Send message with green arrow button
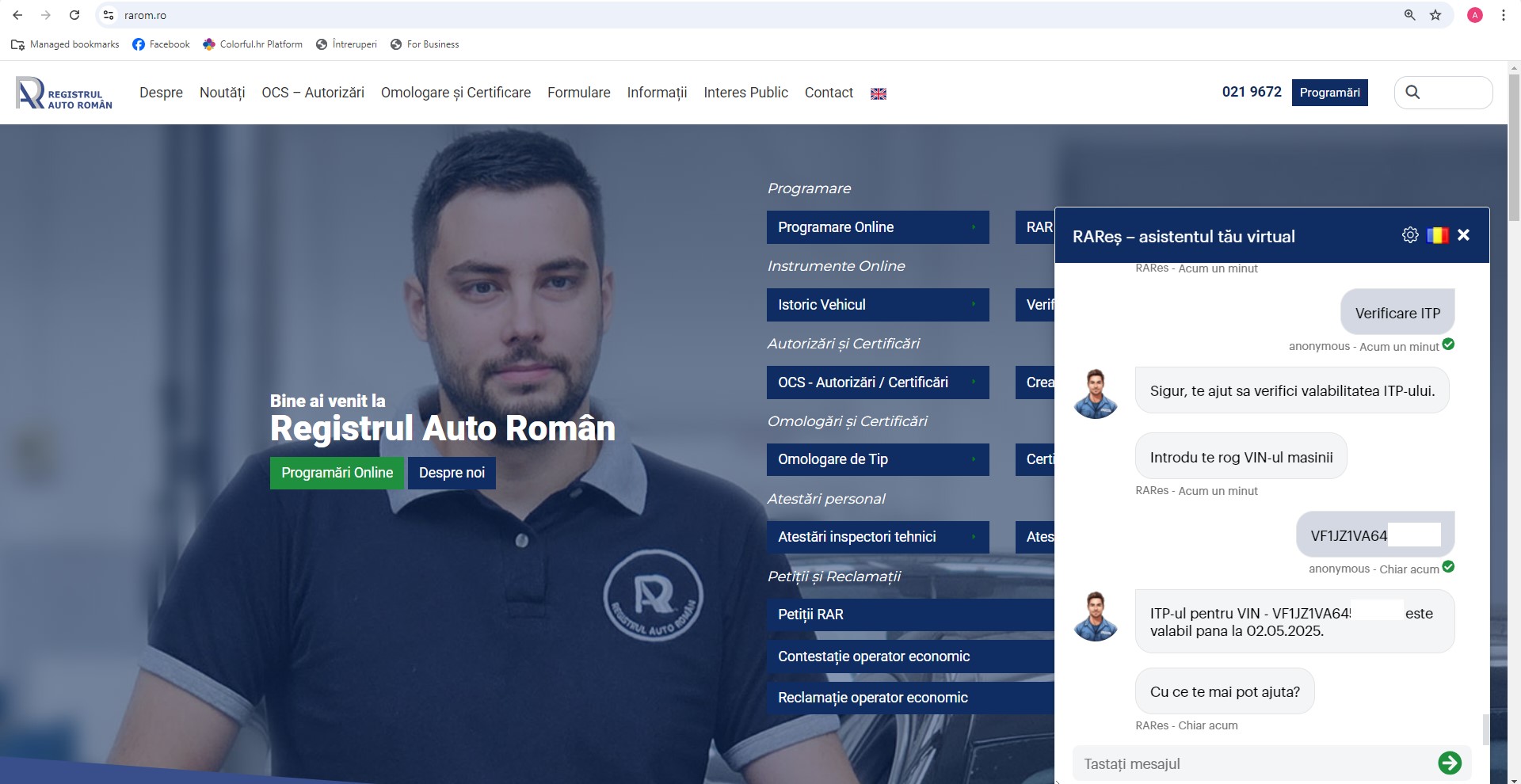 pos(1449,763)
